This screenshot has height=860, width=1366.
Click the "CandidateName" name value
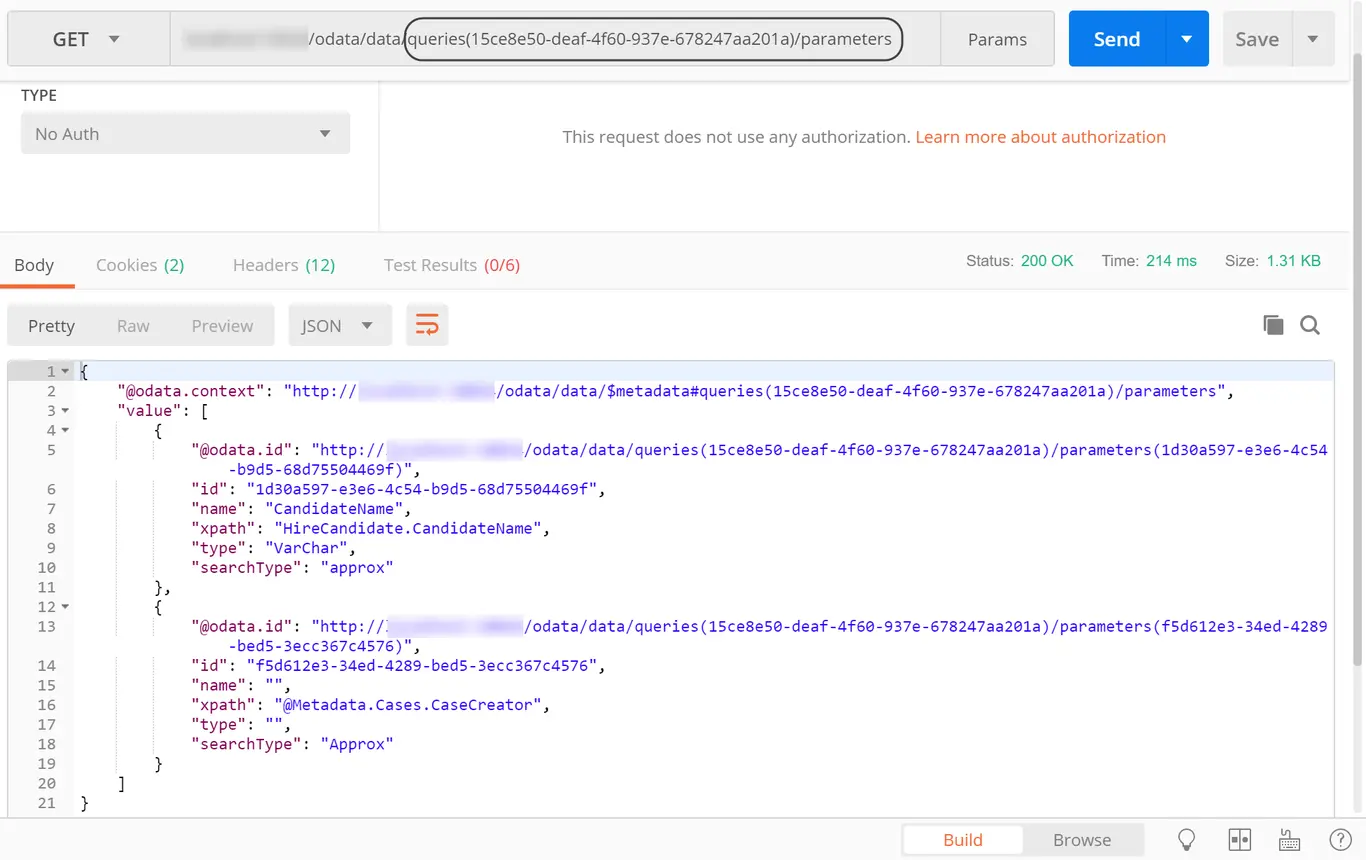click(336, 509)
